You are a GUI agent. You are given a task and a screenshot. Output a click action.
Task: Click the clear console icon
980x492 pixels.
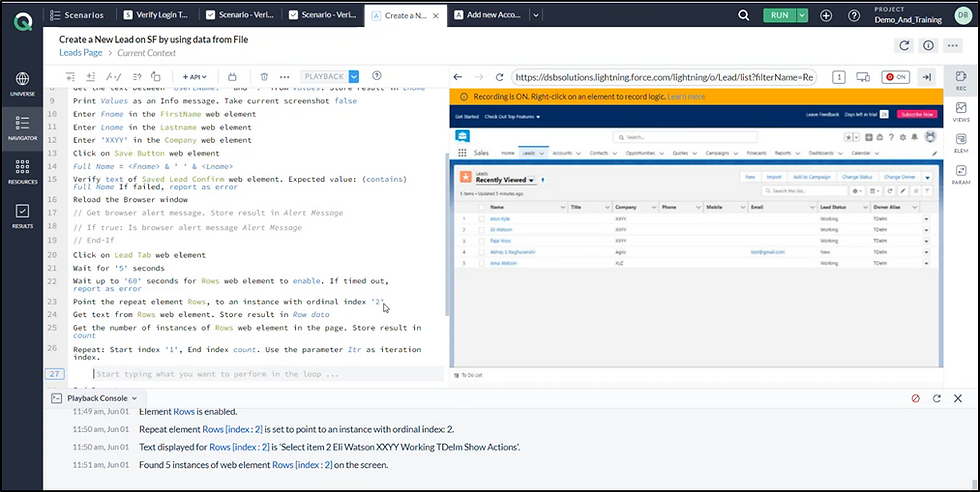click(916, 398)
